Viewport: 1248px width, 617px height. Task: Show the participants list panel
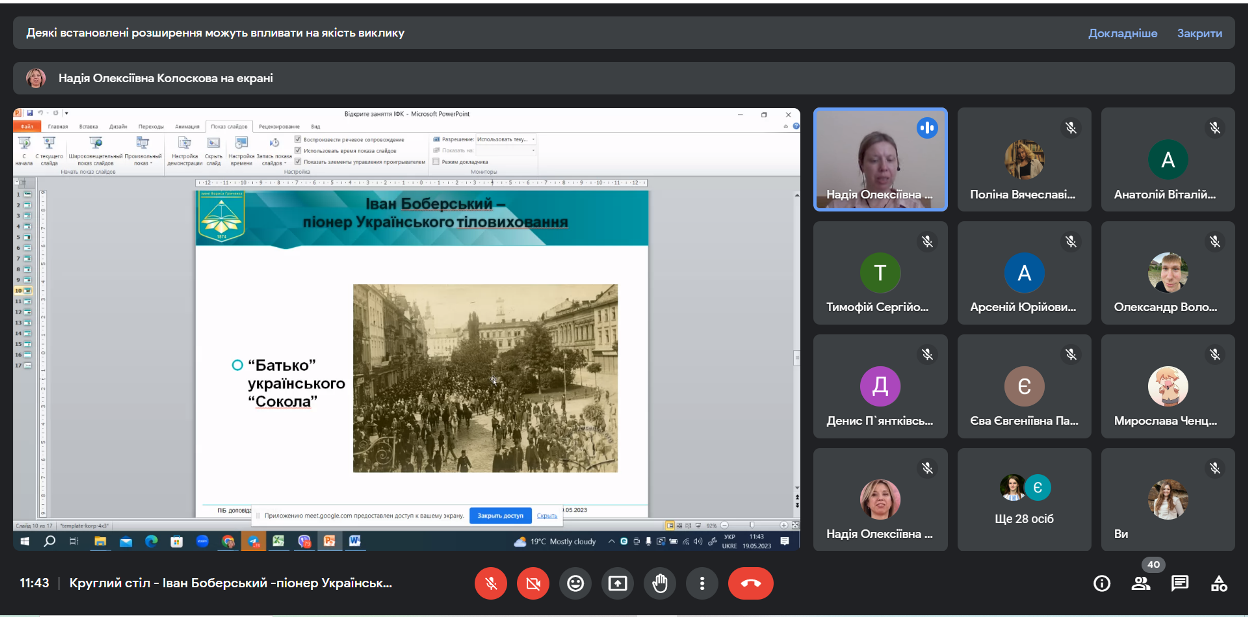(x=1141, y=584)
